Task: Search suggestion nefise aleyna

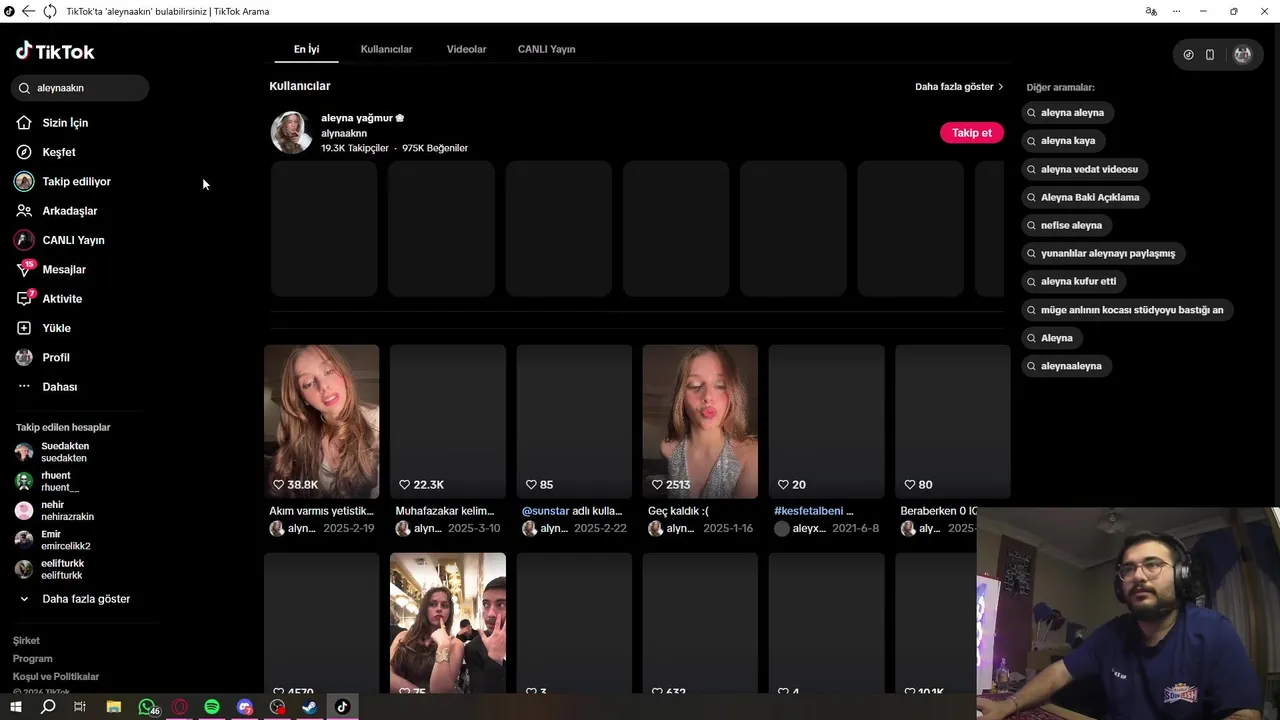Action: tap(1069, 225)
